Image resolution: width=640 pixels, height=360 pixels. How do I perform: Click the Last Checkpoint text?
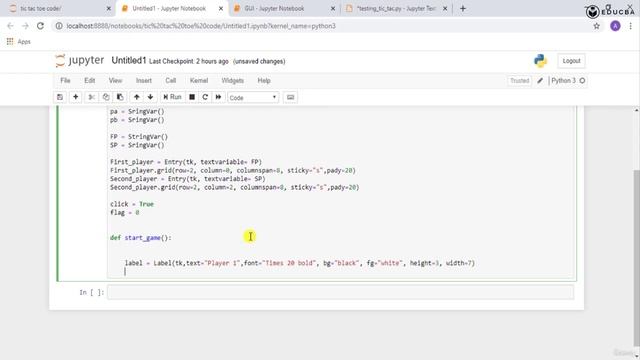click(x=189, y=61)
